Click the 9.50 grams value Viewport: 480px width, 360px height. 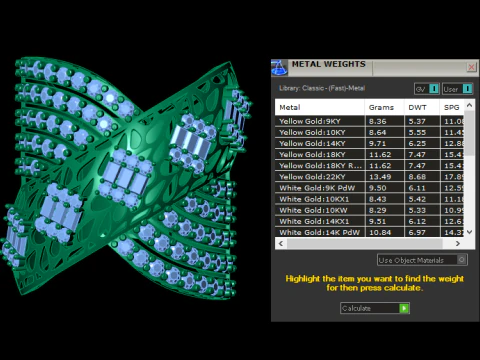[x=377, y=188]
